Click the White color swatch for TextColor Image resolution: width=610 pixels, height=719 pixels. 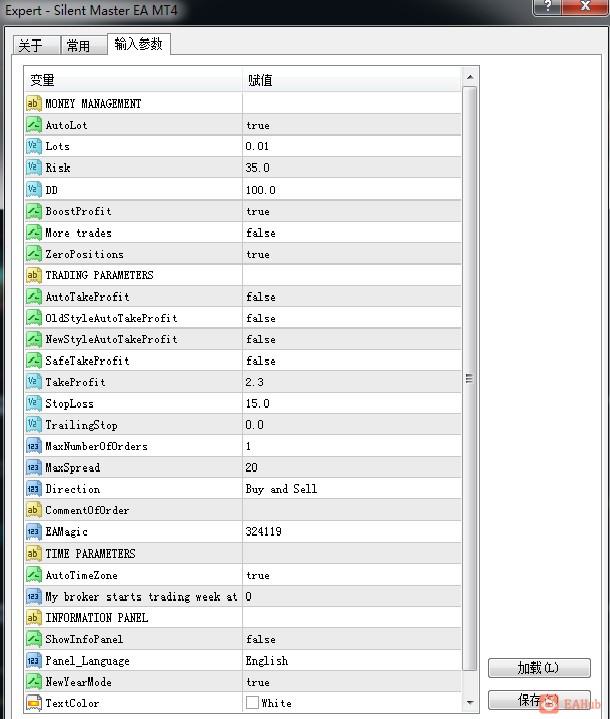pos(252,702)
